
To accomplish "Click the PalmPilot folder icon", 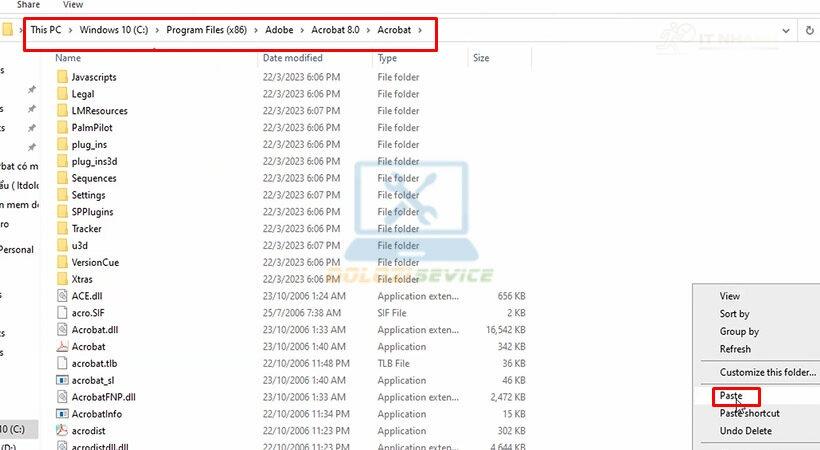I will 62,127.
